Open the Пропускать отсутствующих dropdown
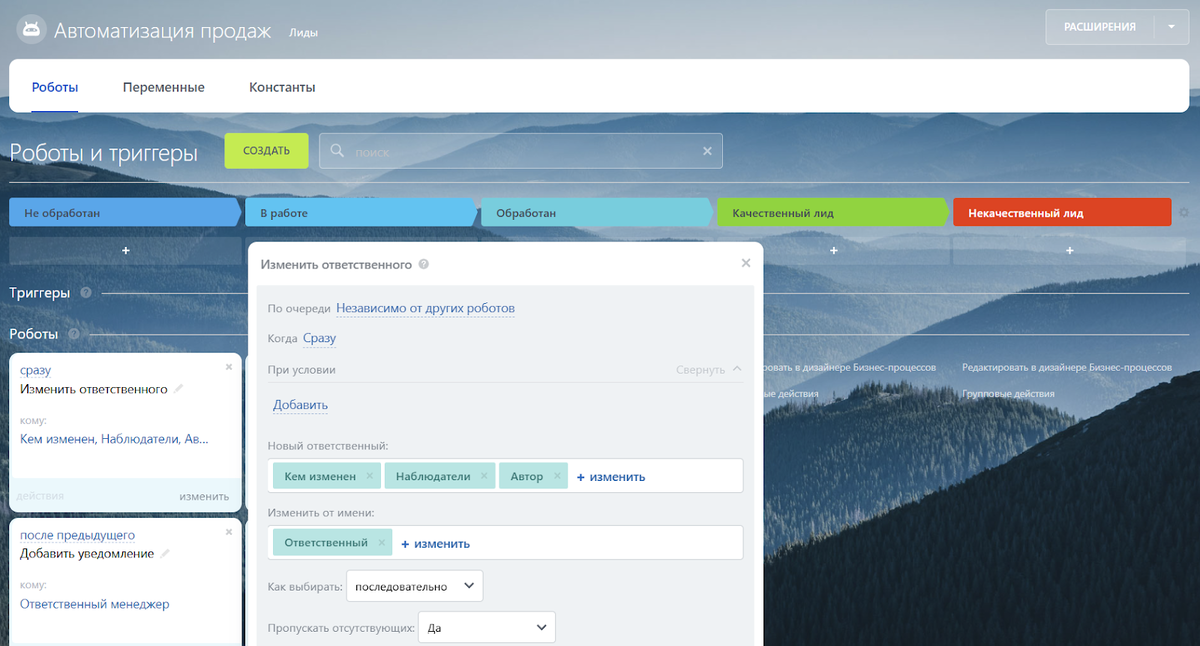1200x646 pixels. (486, 627)
